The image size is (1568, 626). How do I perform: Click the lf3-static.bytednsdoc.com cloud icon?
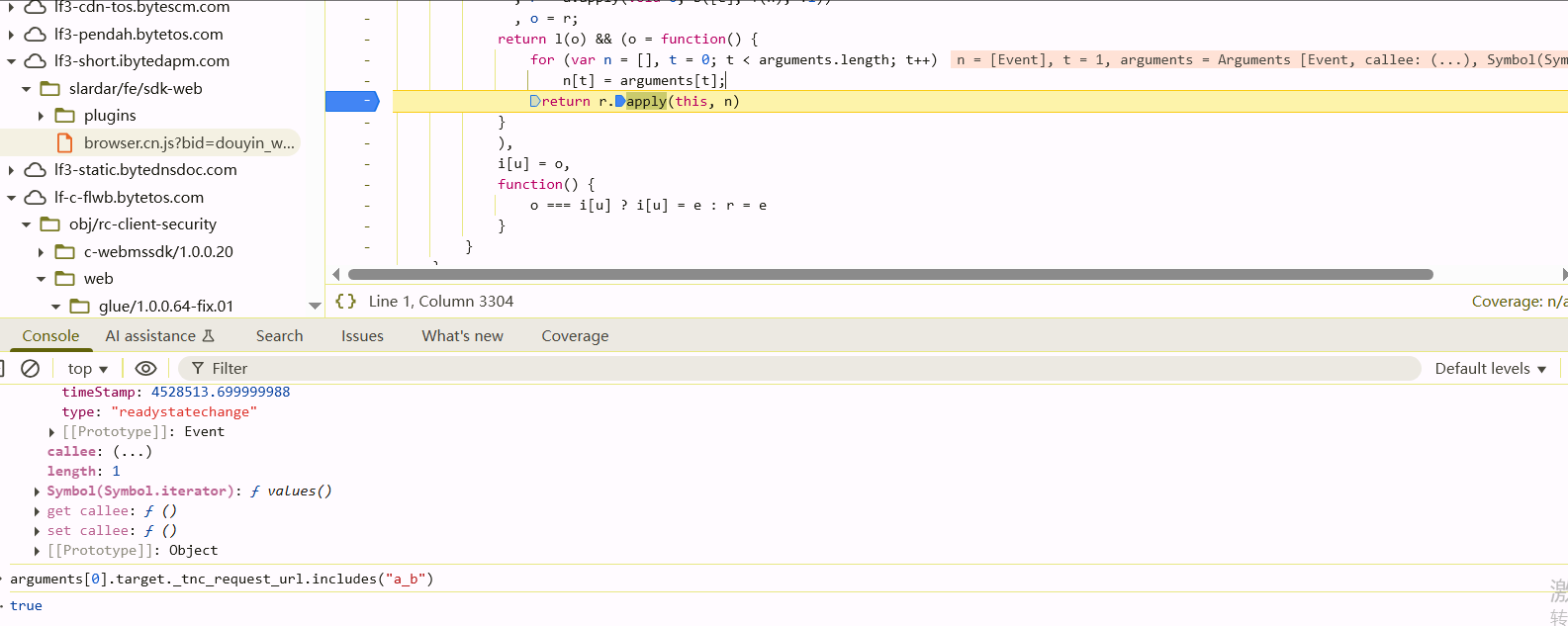(x=36, y=170)
